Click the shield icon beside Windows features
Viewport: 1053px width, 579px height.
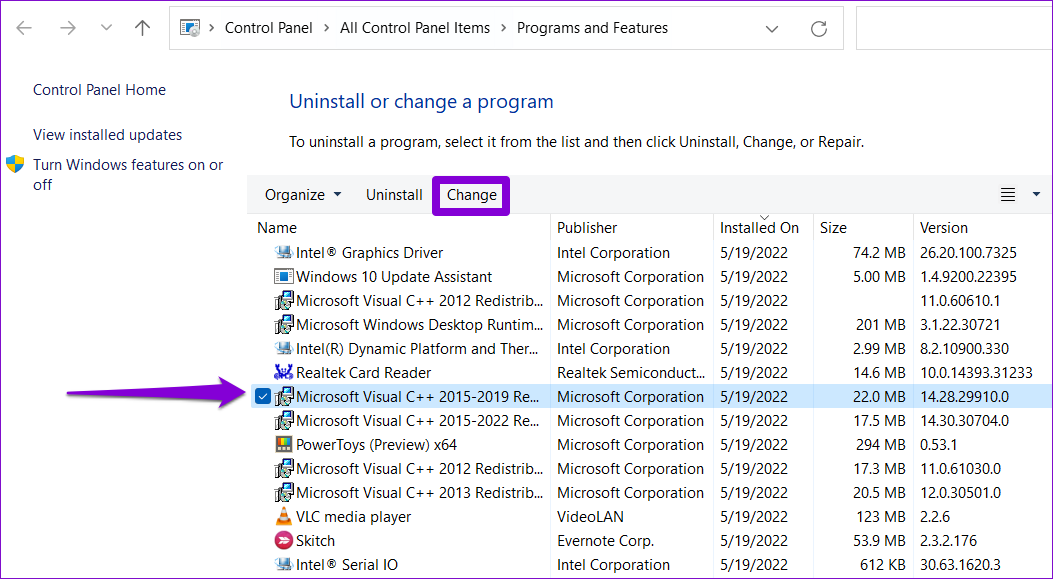(15, 165)
